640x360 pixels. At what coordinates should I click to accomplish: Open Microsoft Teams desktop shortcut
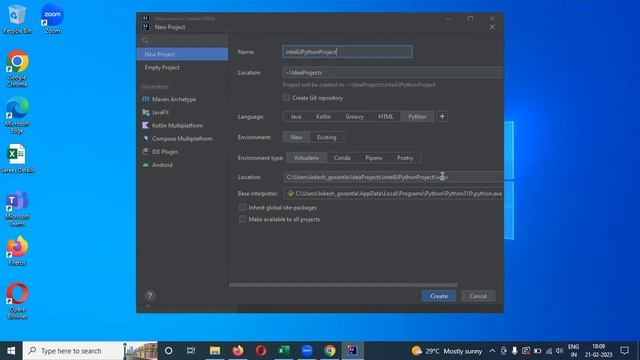(x=17, y=208)
